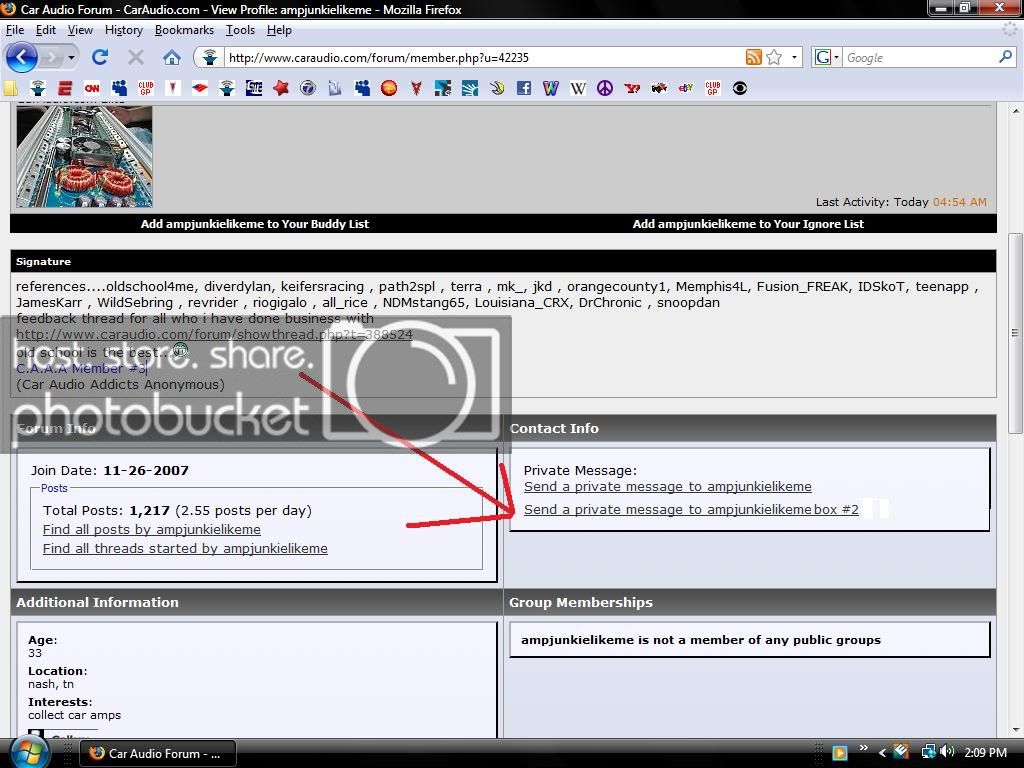Viewport: 1024px width, 768px height.
Task: Open the Tools menu
Action: pyautogui.click(x=240, y=30)
